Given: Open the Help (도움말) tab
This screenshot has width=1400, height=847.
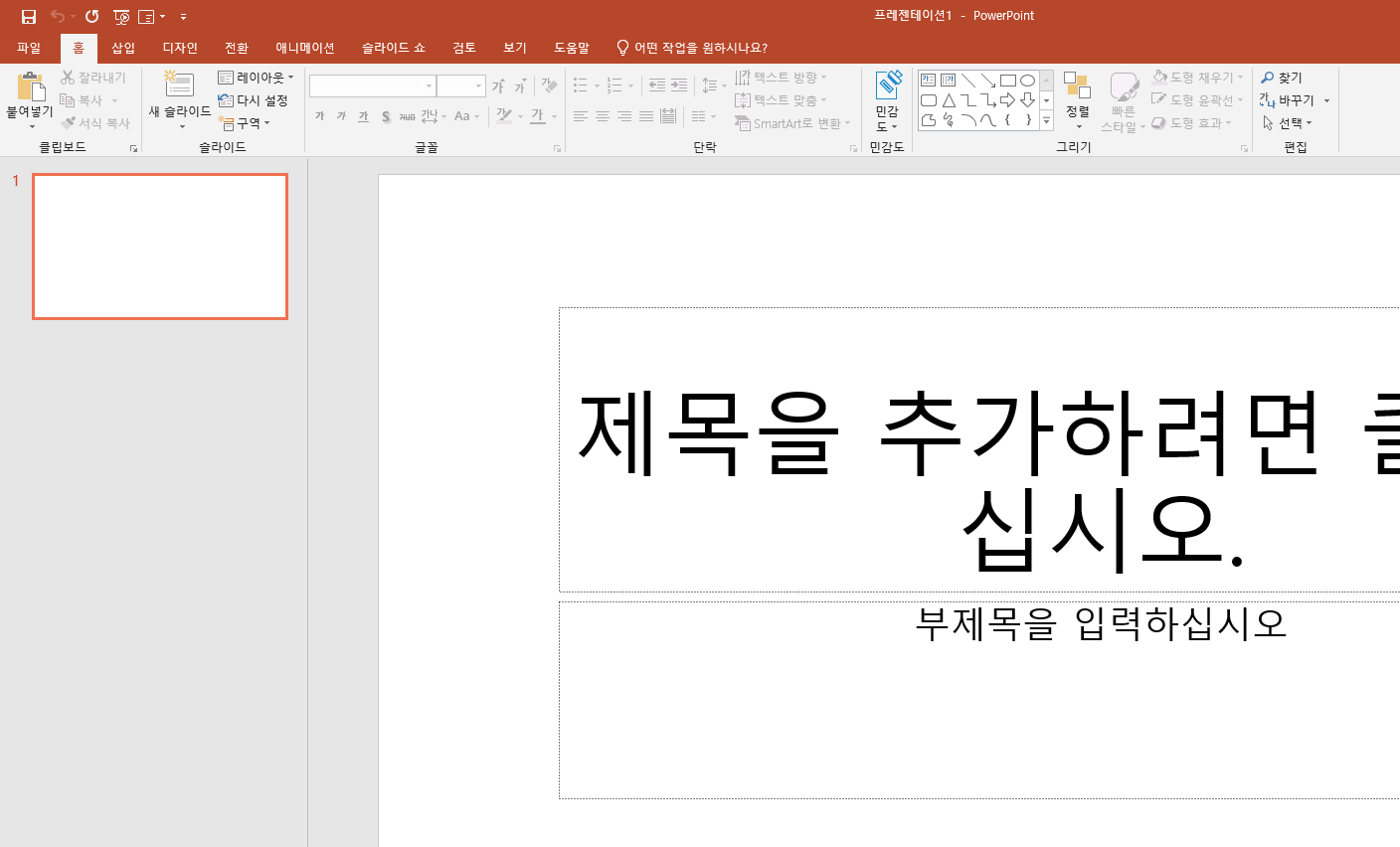Looking at the screenshot, I should click(x=572, y=48).
